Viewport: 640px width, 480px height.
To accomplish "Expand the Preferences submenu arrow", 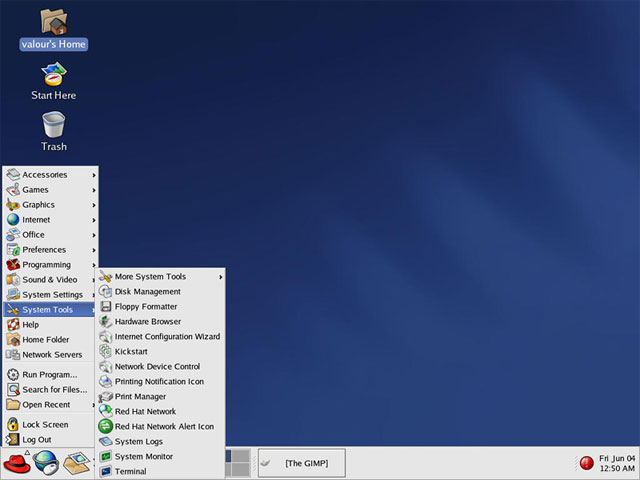I will pyautogui.click(x=94, y=250).
